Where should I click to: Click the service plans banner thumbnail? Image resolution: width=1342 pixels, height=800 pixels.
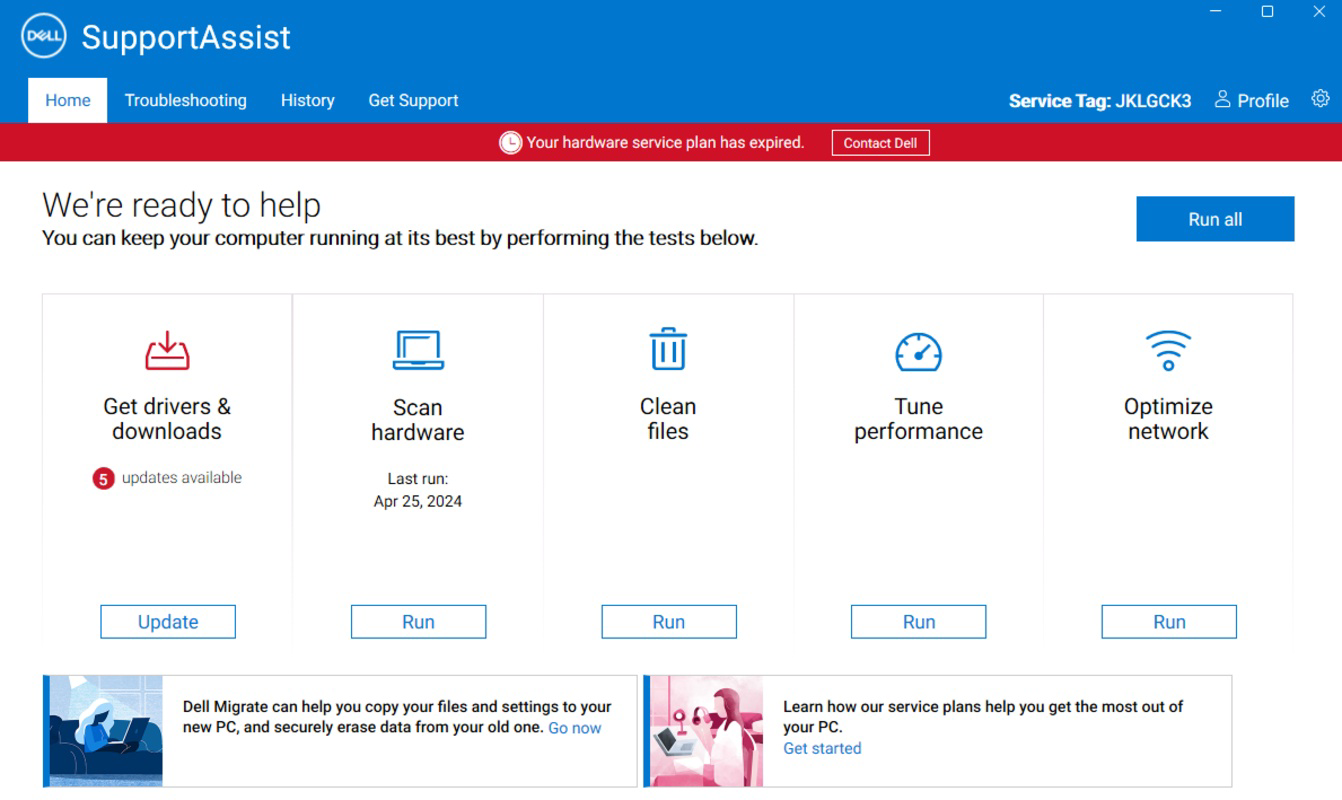pos(706,731)
